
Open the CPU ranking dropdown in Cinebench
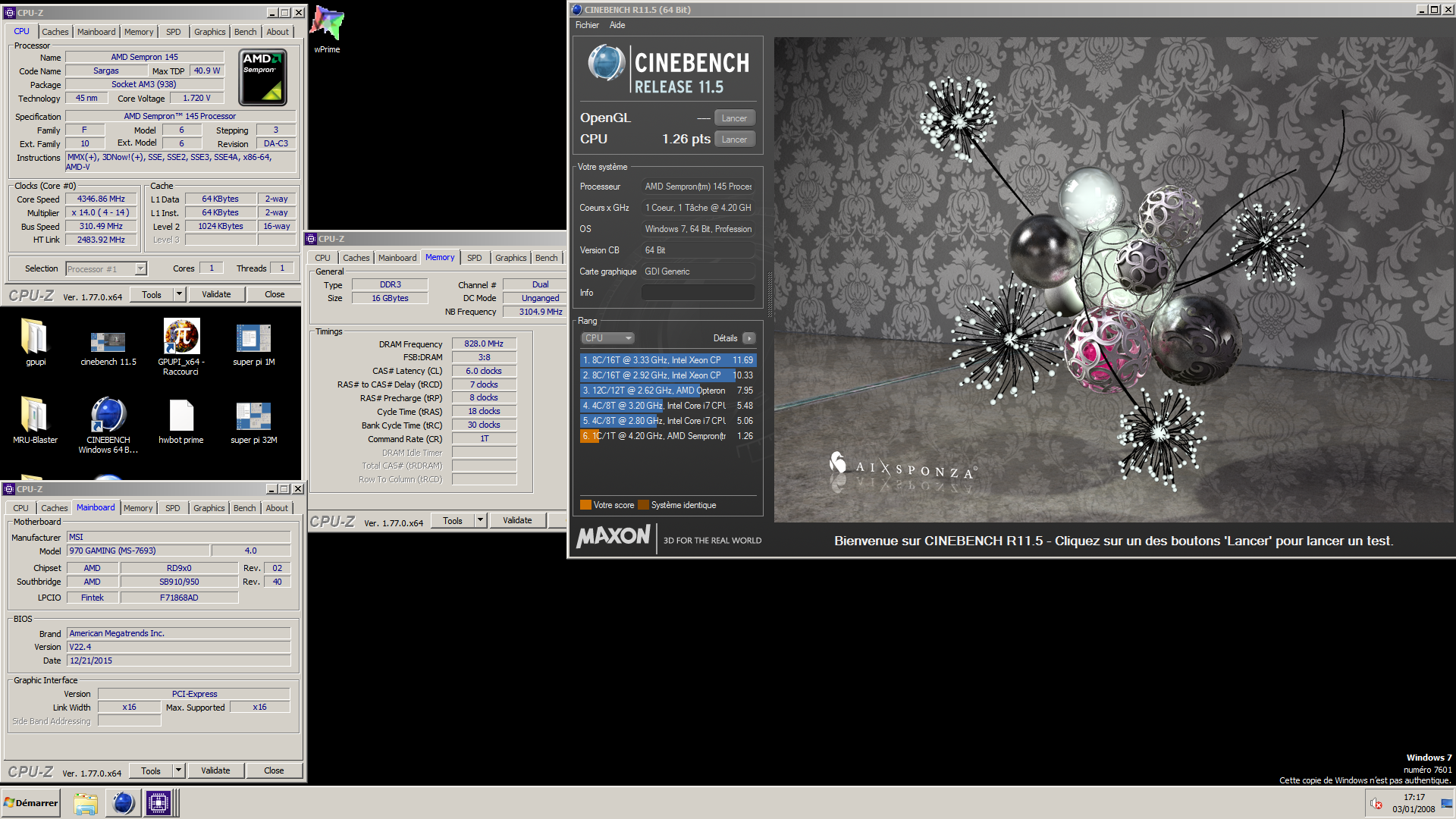click(607, 338)
